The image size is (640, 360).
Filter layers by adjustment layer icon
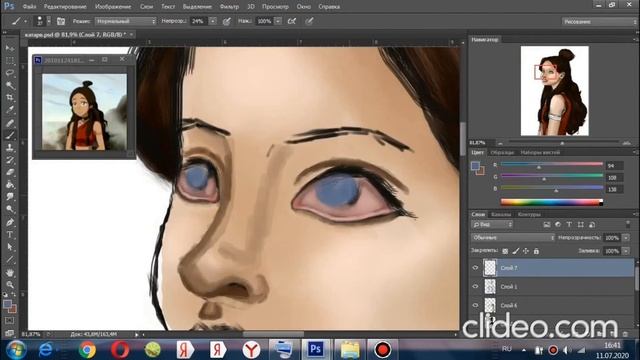[x=558, y=224]
